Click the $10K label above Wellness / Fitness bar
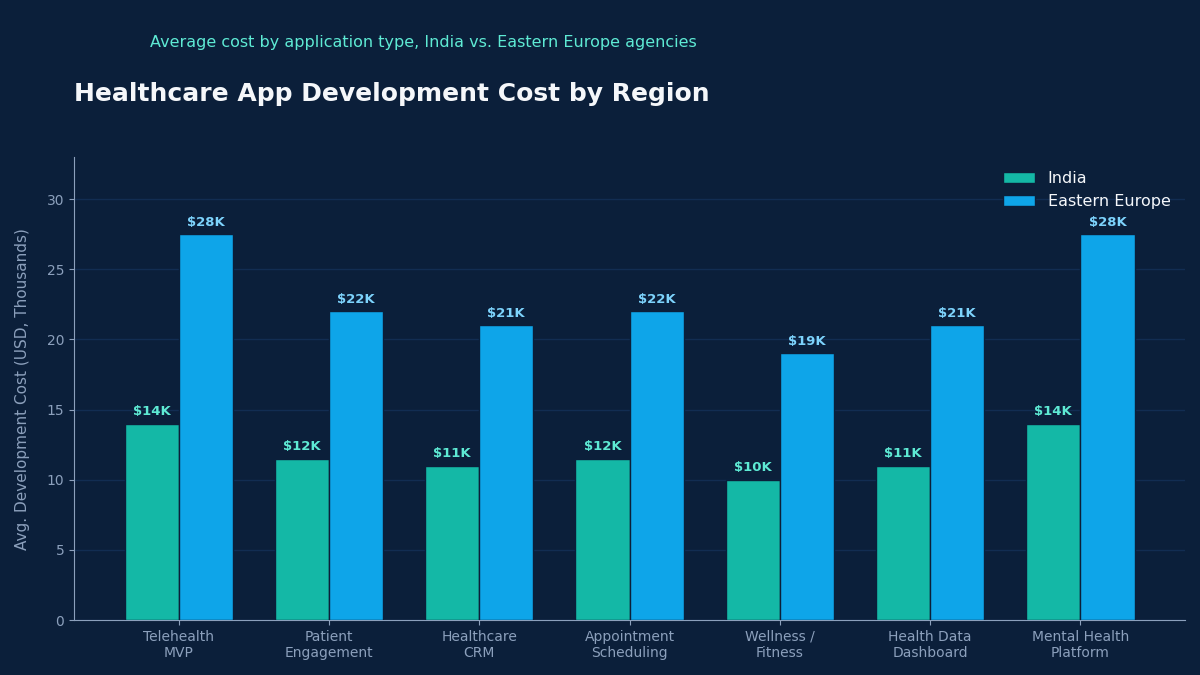 (753, 467)
